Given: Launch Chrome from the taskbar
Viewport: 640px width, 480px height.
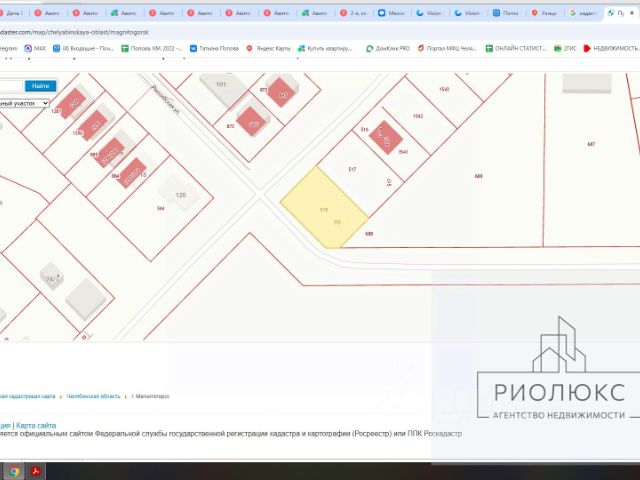Looking at the screenshot, I should pos(14,472).
